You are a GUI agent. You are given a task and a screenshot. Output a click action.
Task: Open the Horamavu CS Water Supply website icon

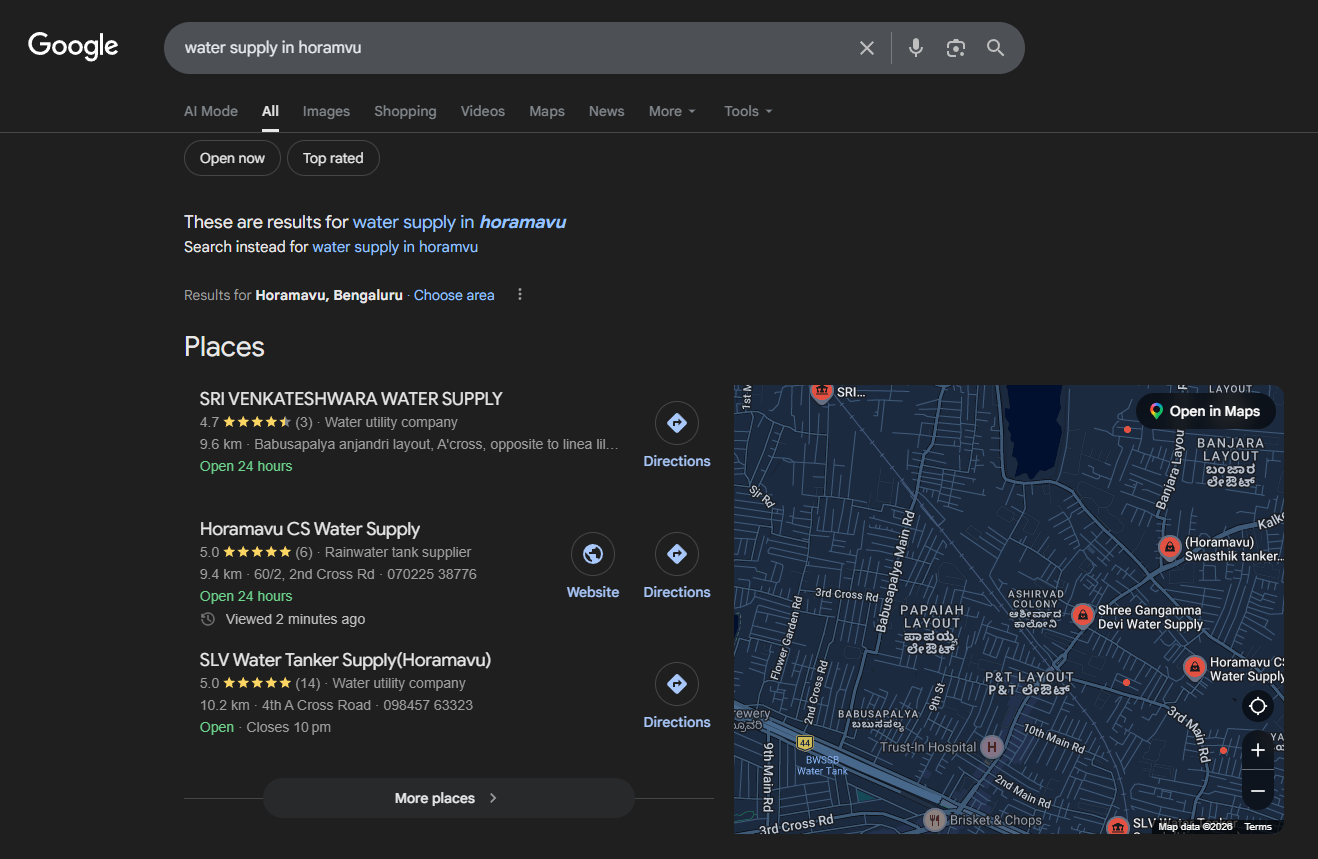pyautogui.click(x=593, y=554)
